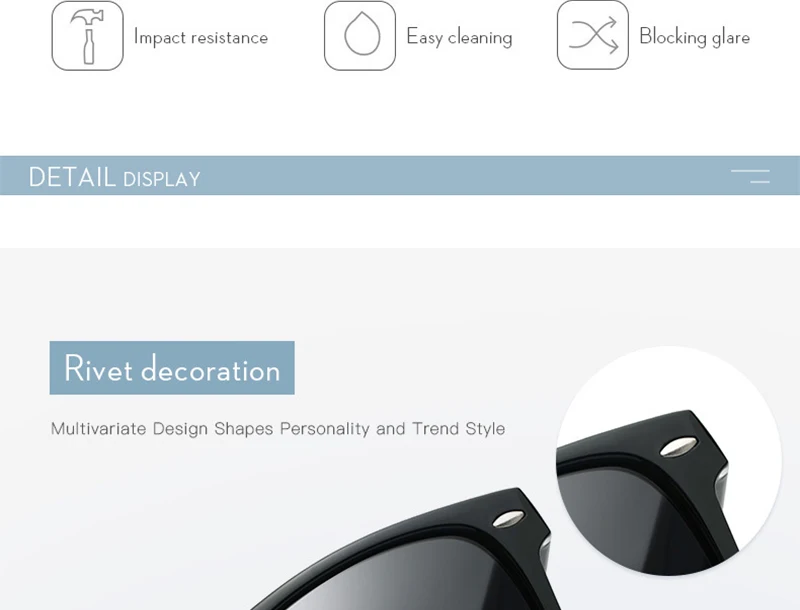Tap the crossing arrows Blocking glare icon
The height and width of the screenshot is (610, 800).
(x=592, y=35)
